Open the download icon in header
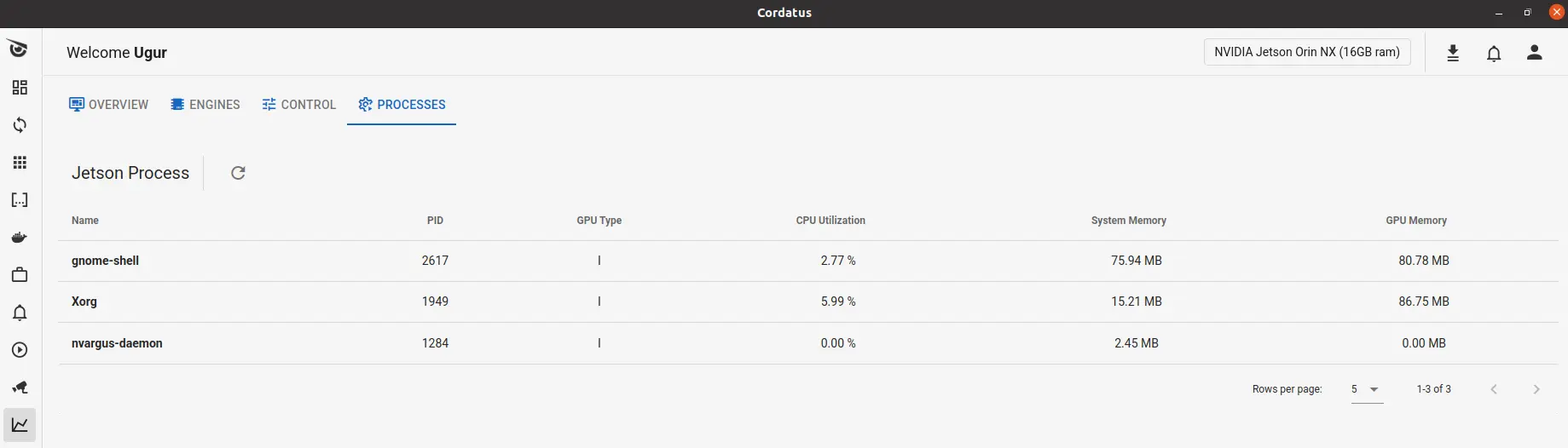Screen dimensions: 1568x448 pyautogui.click(x=1453, y=53)
